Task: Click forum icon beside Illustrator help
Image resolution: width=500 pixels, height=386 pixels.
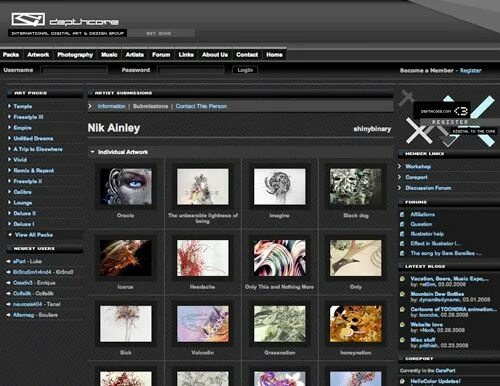Action: pos(402,234)
